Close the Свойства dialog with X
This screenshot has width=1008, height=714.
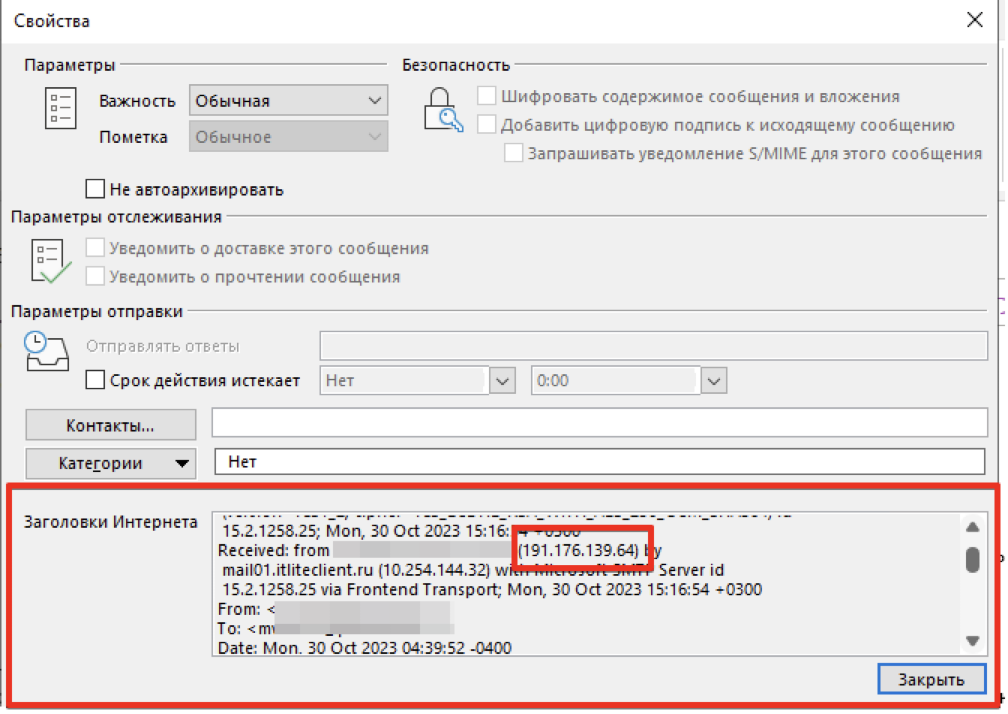click(x=974, y=20)
